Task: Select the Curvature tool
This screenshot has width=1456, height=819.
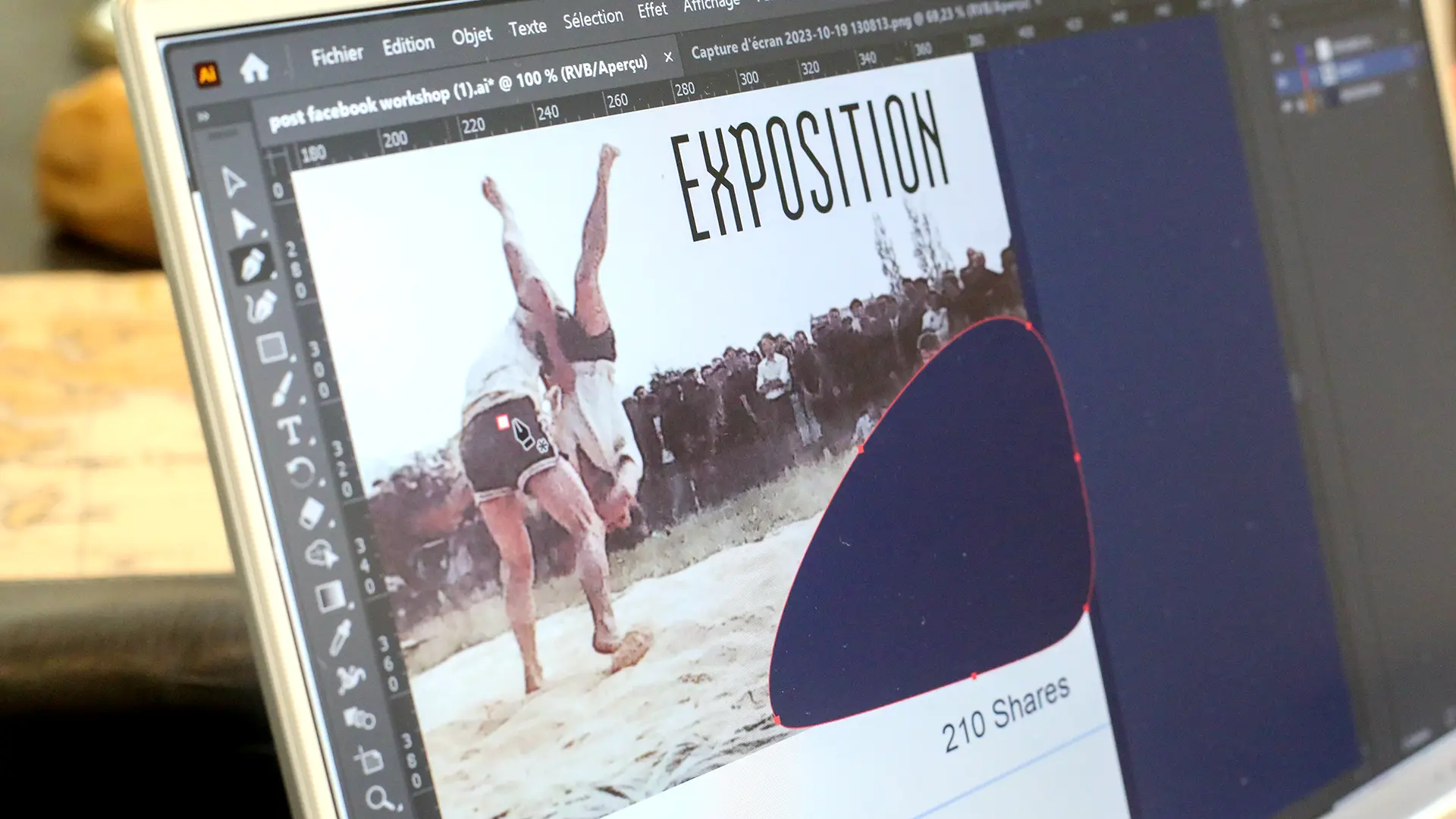Action: click(262, 307)
